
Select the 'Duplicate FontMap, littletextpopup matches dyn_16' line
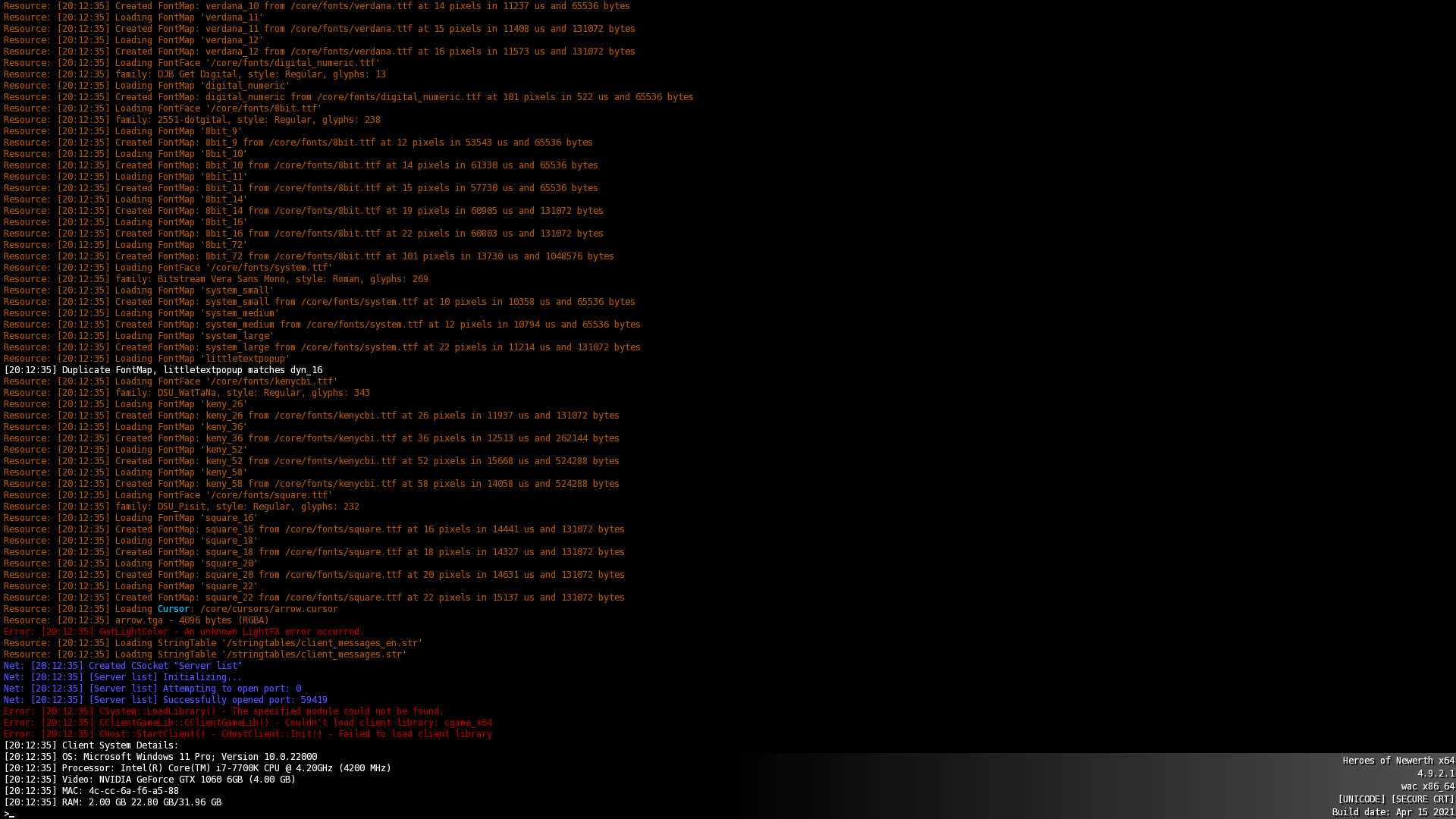(x=163, y=370)
